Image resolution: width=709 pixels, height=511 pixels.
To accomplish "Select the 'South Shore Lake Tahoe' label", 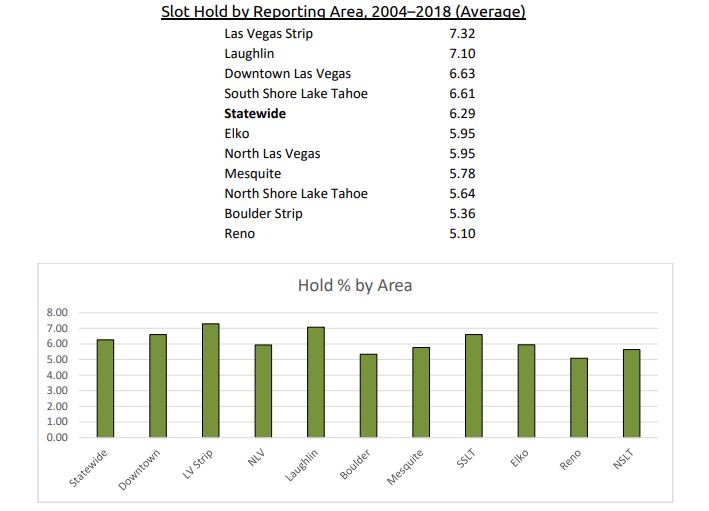I will click(296, 93).
